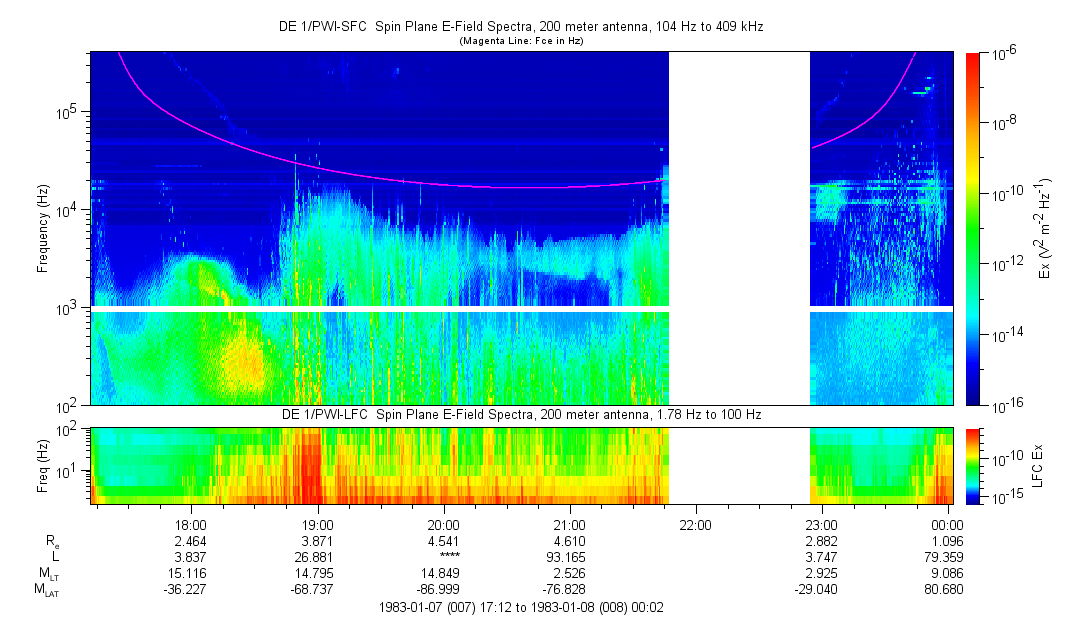Click the Ex units color bar label
The image size is (1083, 620).
click(x=1047, y=228)
